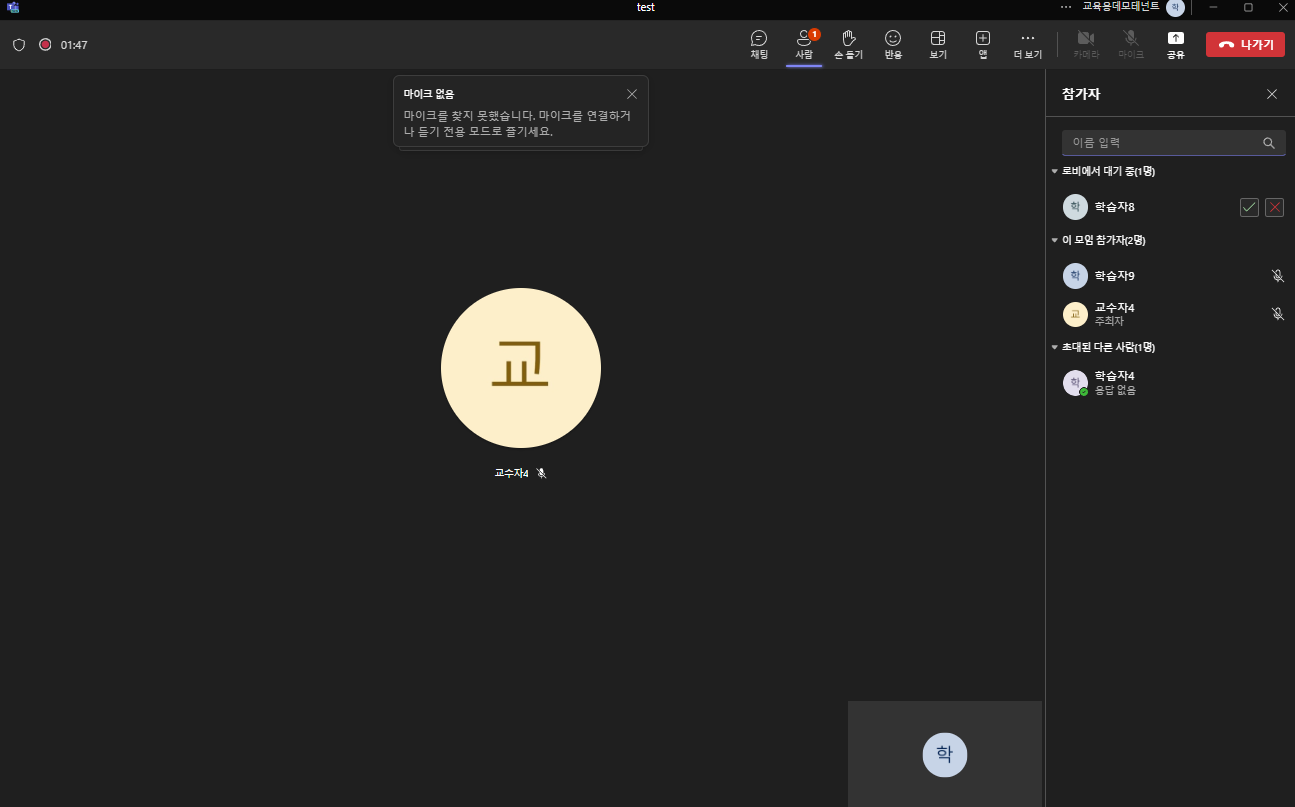Click the Teams app logo icon
Image resolution: width=1295 pixels, height=807 pixels.
tap(13, 7)
